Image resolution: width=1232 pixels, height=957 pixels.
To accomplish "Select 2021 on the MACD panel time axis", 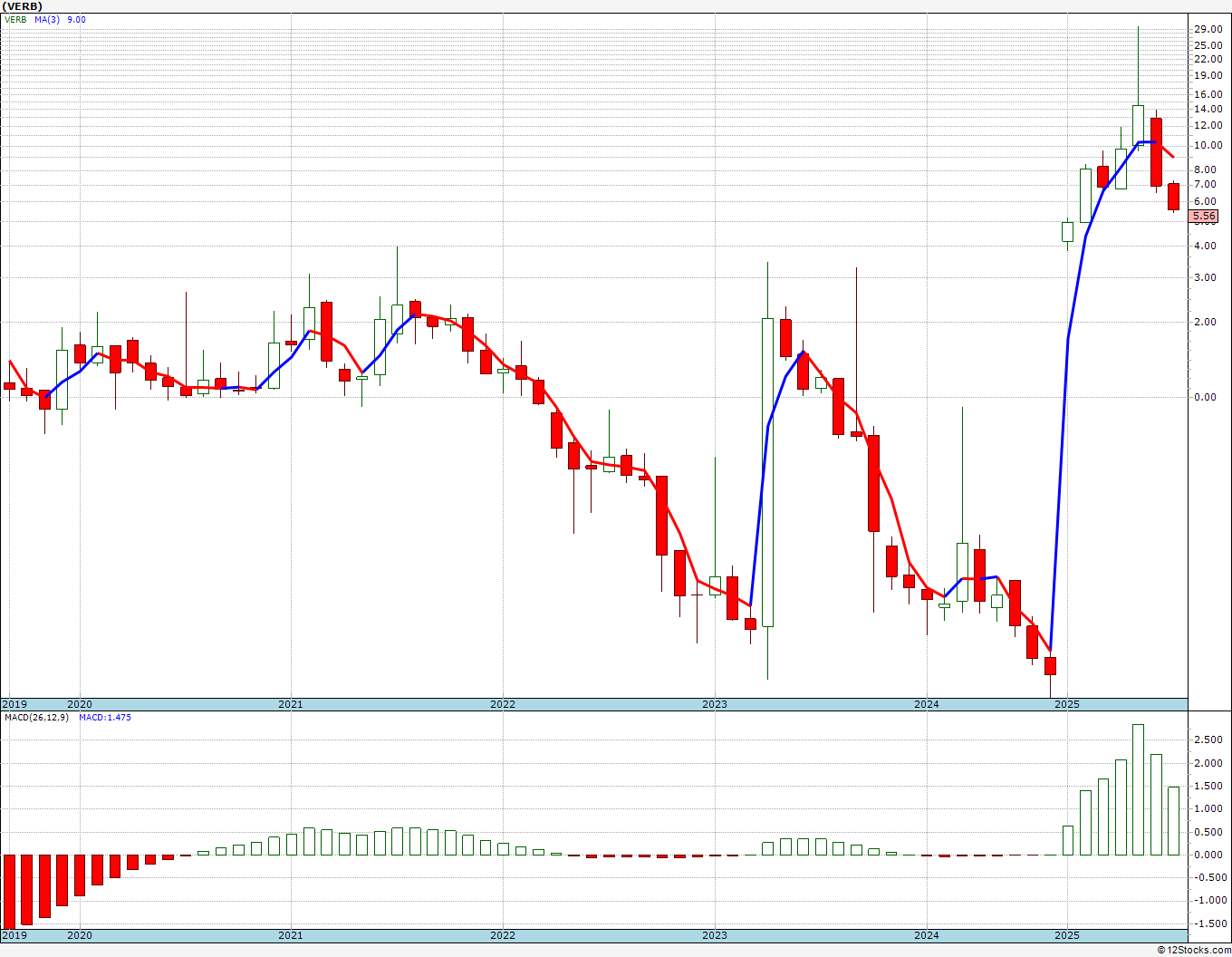I will pyautogui.click(x=291, y=935).
